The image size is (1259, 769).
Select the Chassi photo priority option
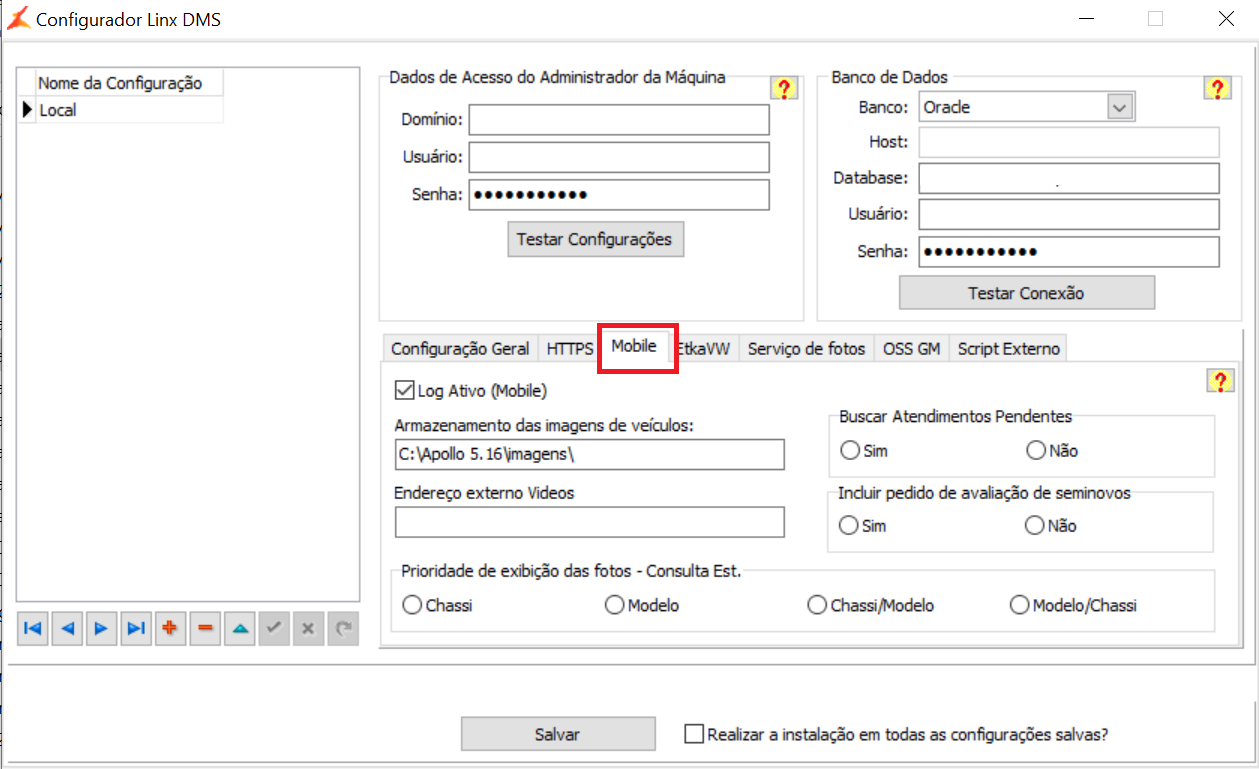tap(412, 605)
